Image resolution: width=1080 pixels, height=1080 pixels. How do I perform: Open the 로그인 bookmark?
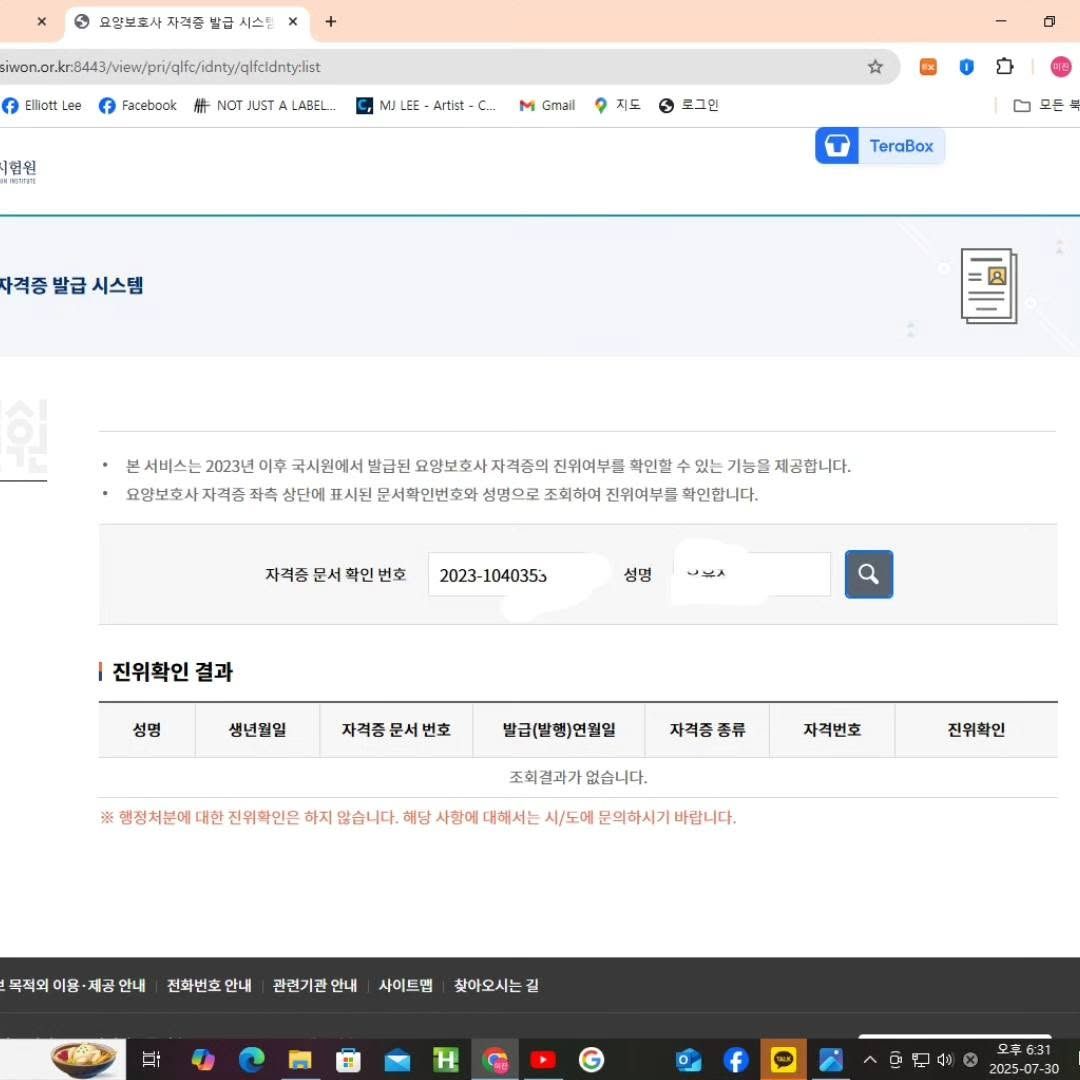coord(689,105)
